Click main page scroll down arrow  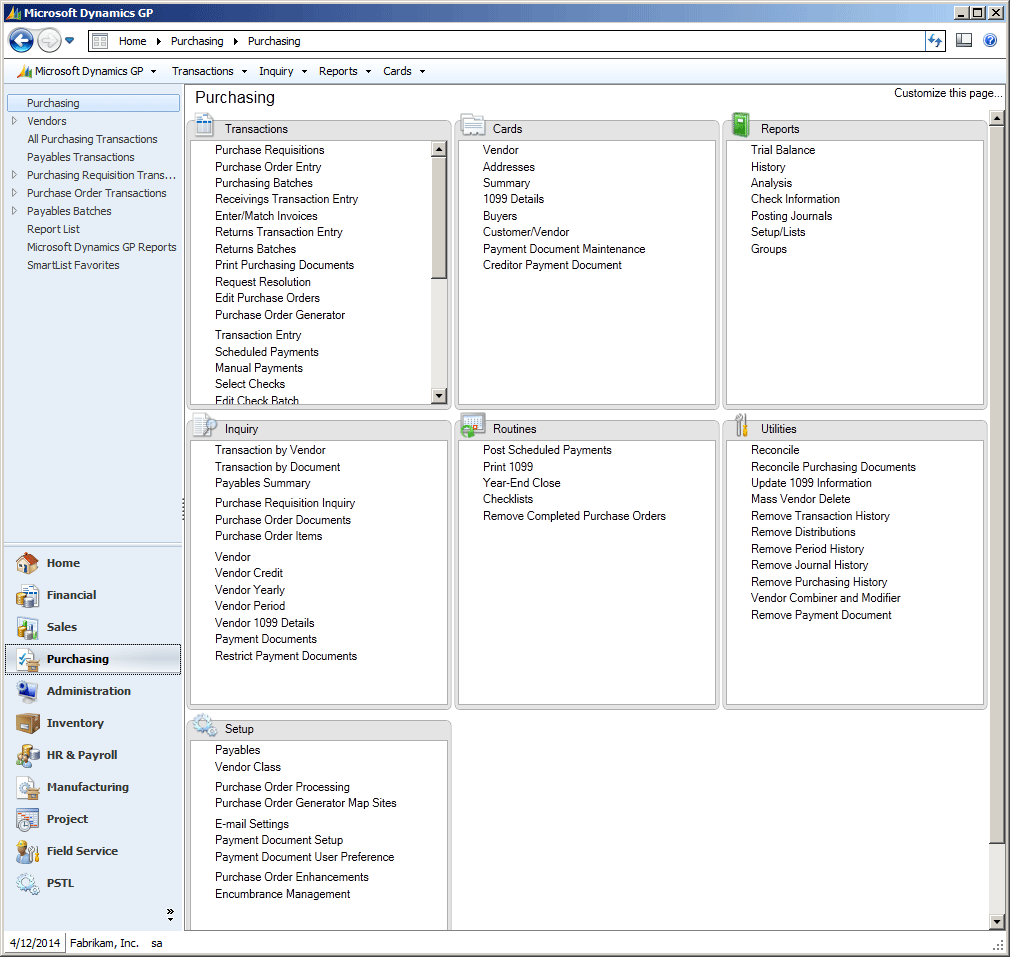pos(996,922)
